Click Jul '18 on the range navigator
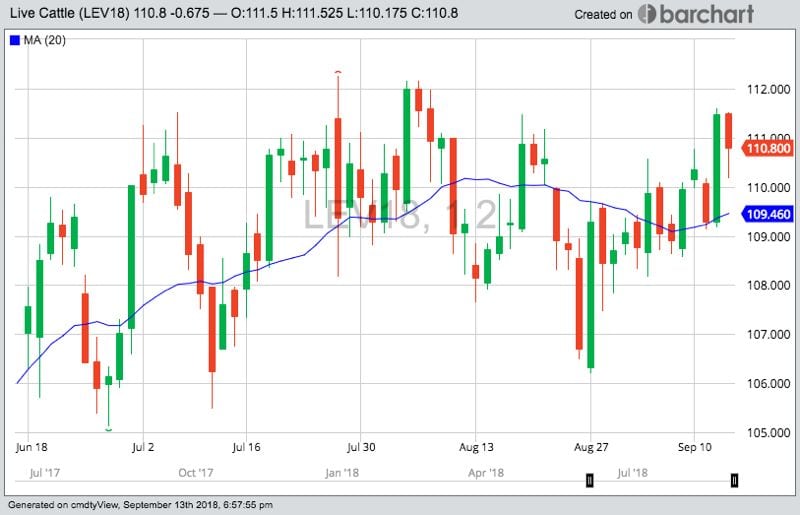 click(x=632, y=473)
